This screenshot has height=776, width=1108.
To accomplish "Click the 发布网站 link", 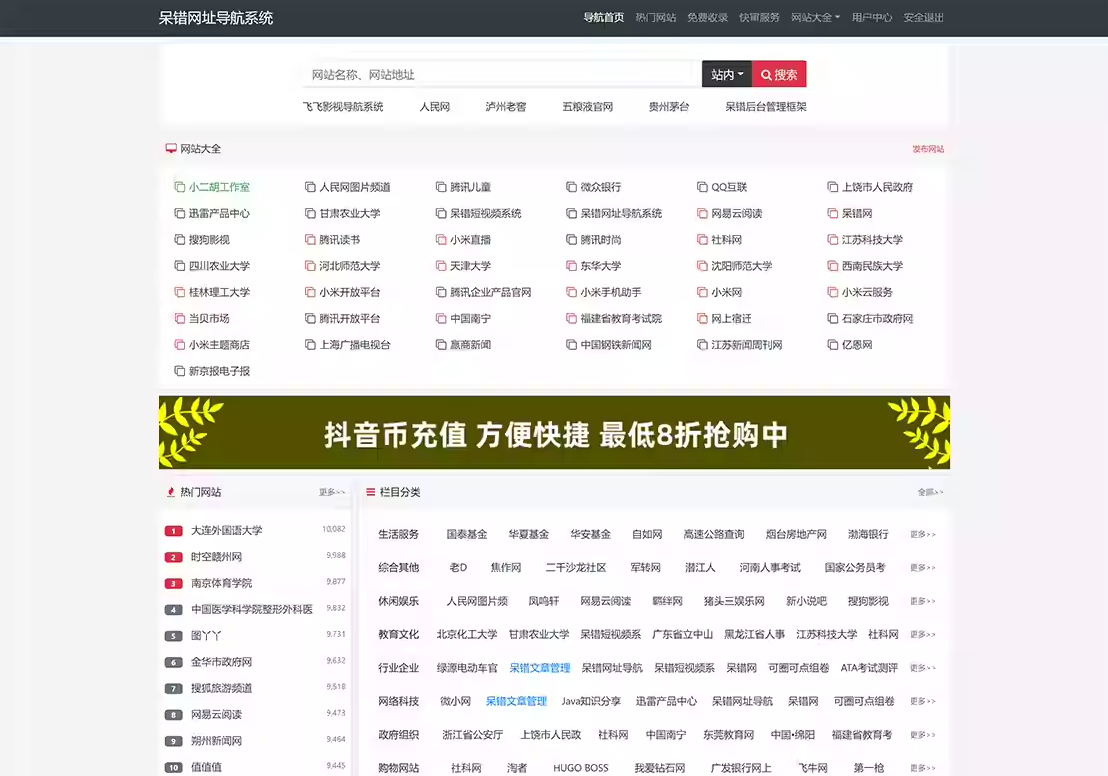I will pos(927,149).
